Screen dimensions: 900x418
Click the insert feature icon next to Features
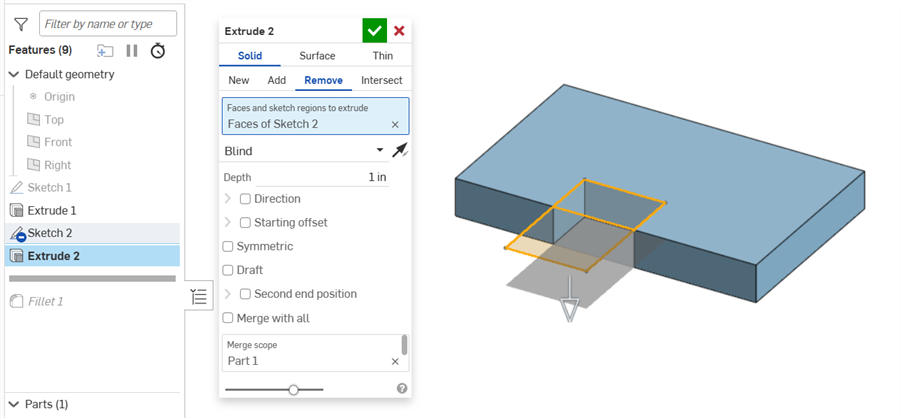(x=105, y=50)
